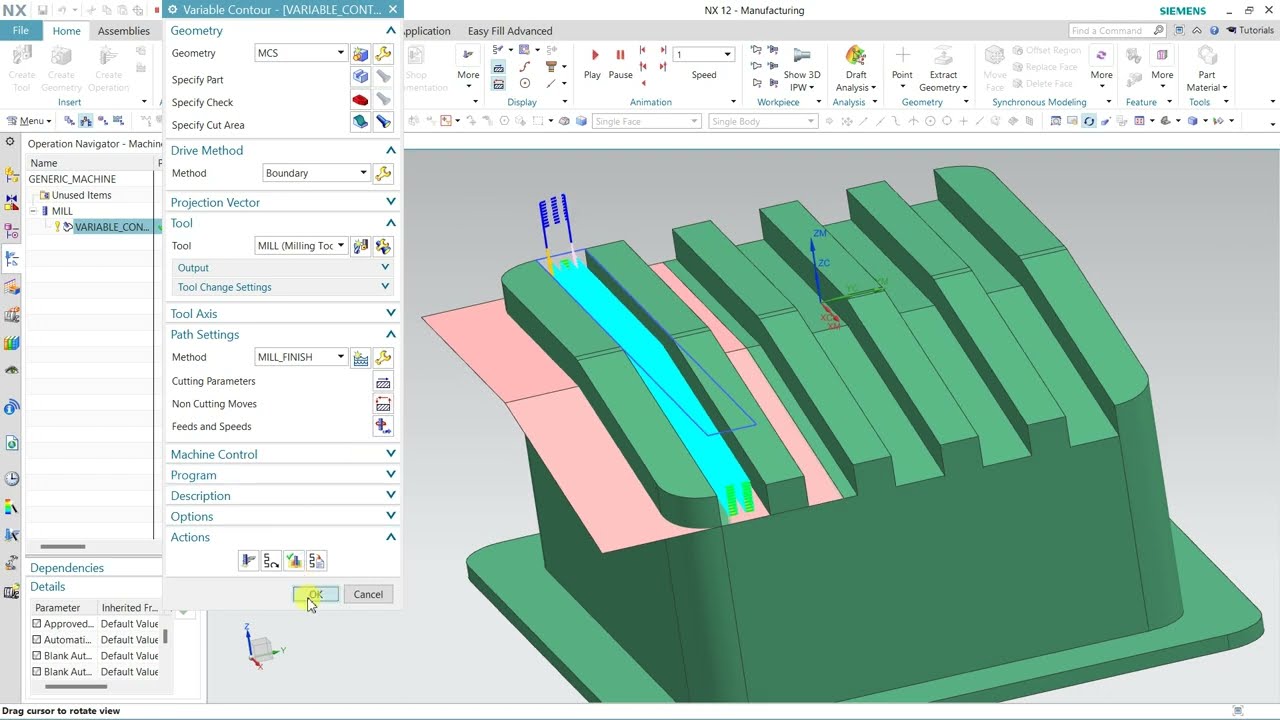Select the Specify Part geometry icon

pos(360,77)
